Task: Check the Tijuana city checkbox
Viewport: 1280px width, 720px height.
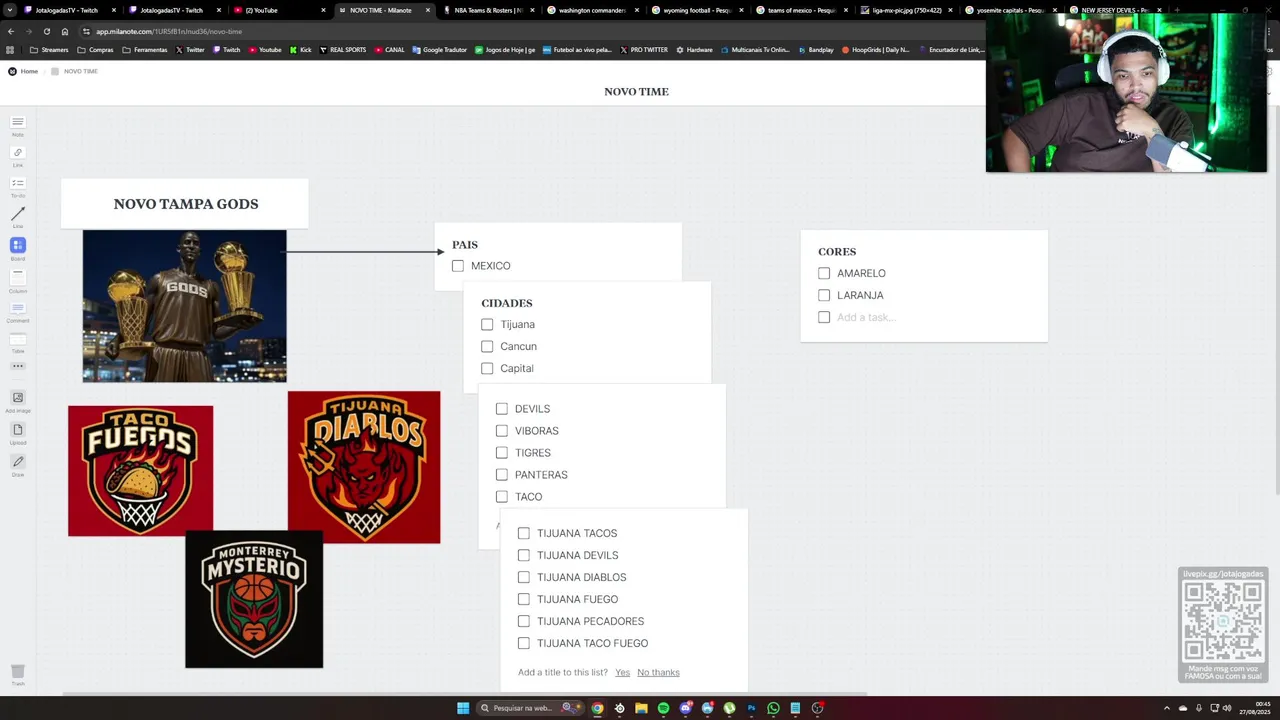Action: pyautogui.click(x=487, y=324)
